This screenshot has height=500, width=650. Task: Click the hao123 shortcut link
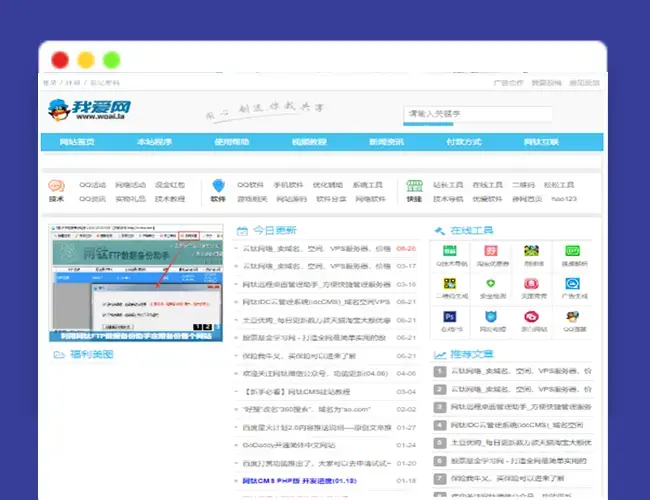click(x=564, y=199)
